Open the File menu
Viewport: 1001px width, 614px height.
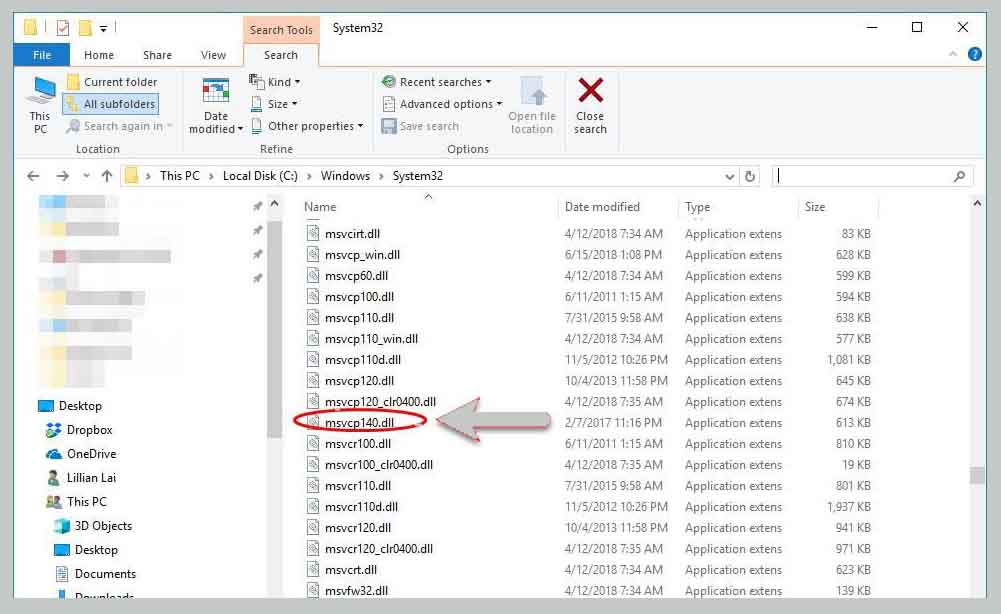[40, 55]
